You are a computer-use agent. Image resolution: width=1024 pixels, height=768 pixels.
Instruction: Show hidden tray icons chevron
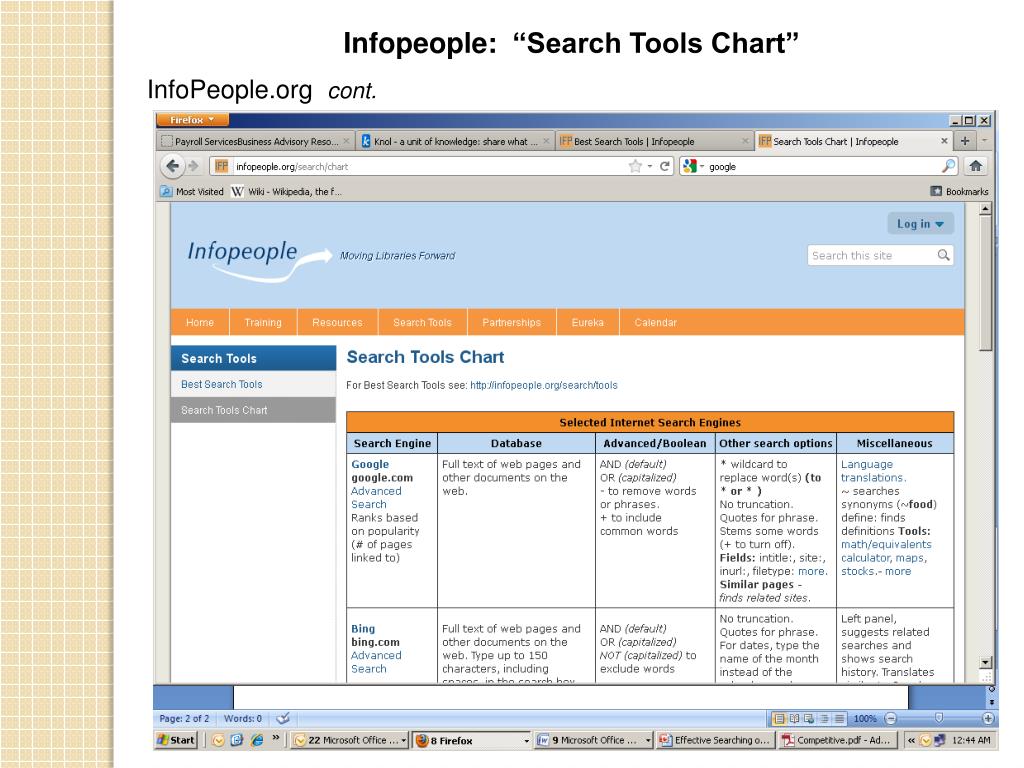point(910,740)
